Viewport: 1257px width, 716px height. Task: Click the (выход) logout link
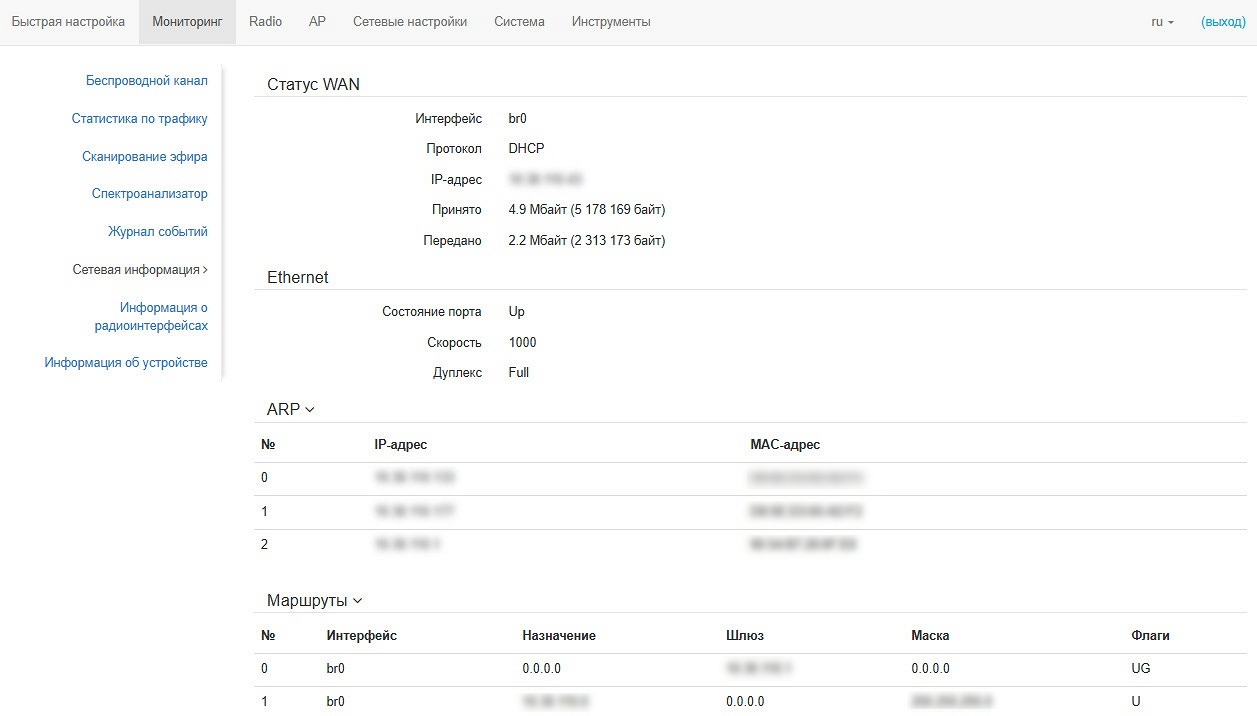[1223, 21]
